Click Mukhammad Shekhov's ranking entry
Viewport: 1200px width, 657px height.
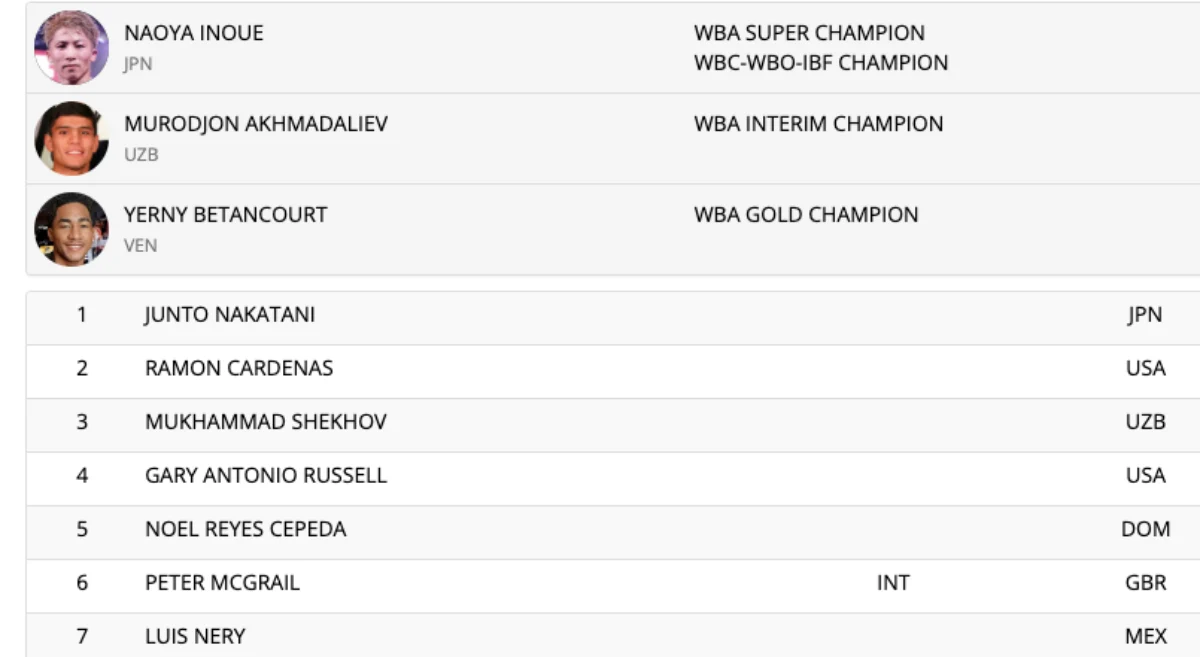pyautogui.click(x=266, y=422)
